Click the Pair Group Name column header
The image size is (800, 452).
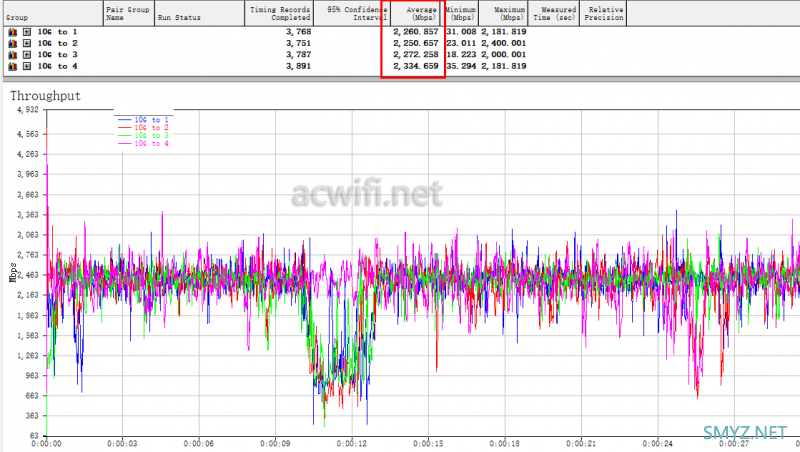[x=127, y=13]
